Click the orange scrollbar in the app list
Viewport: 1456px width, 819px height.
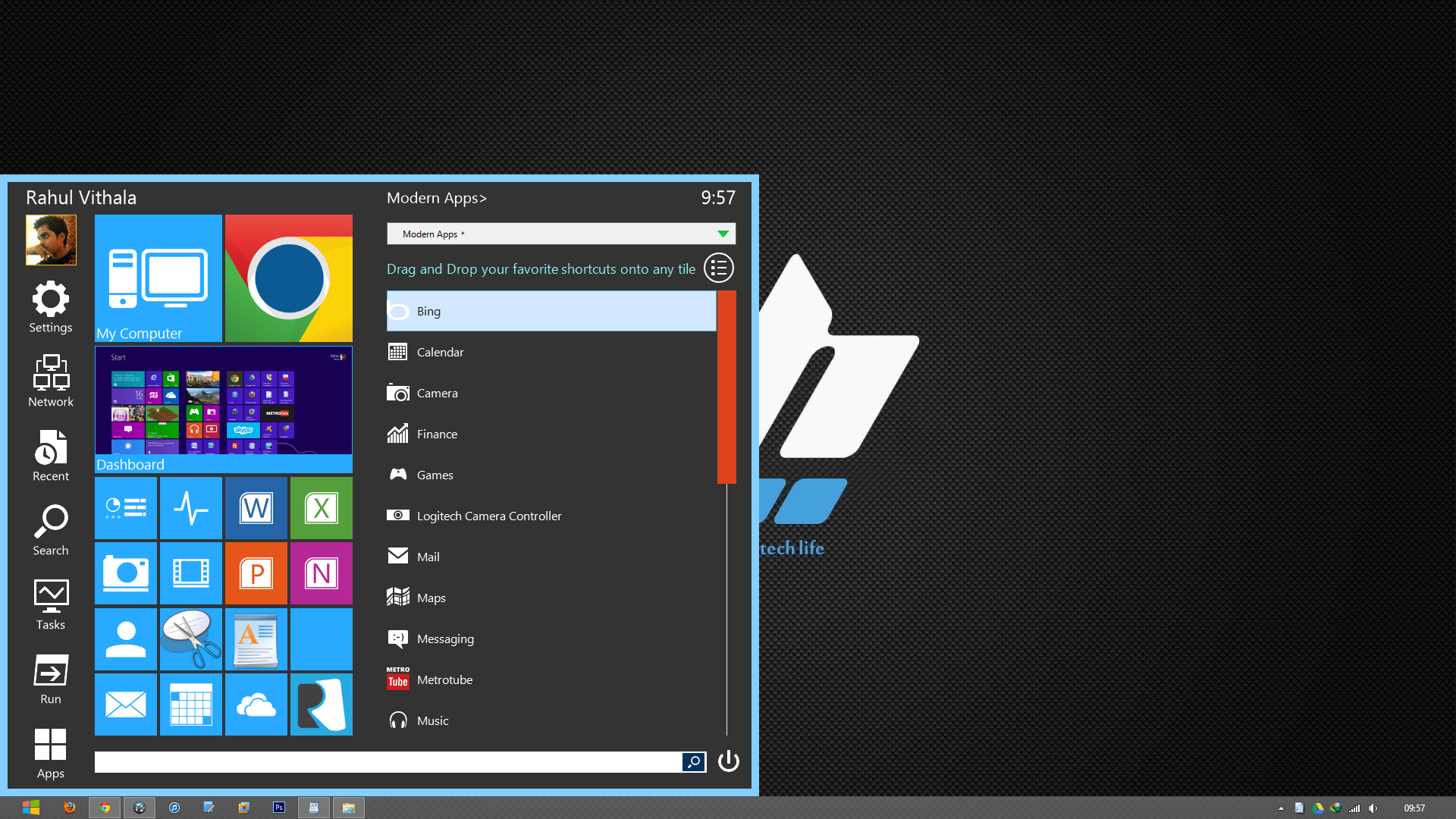[726, 387]
